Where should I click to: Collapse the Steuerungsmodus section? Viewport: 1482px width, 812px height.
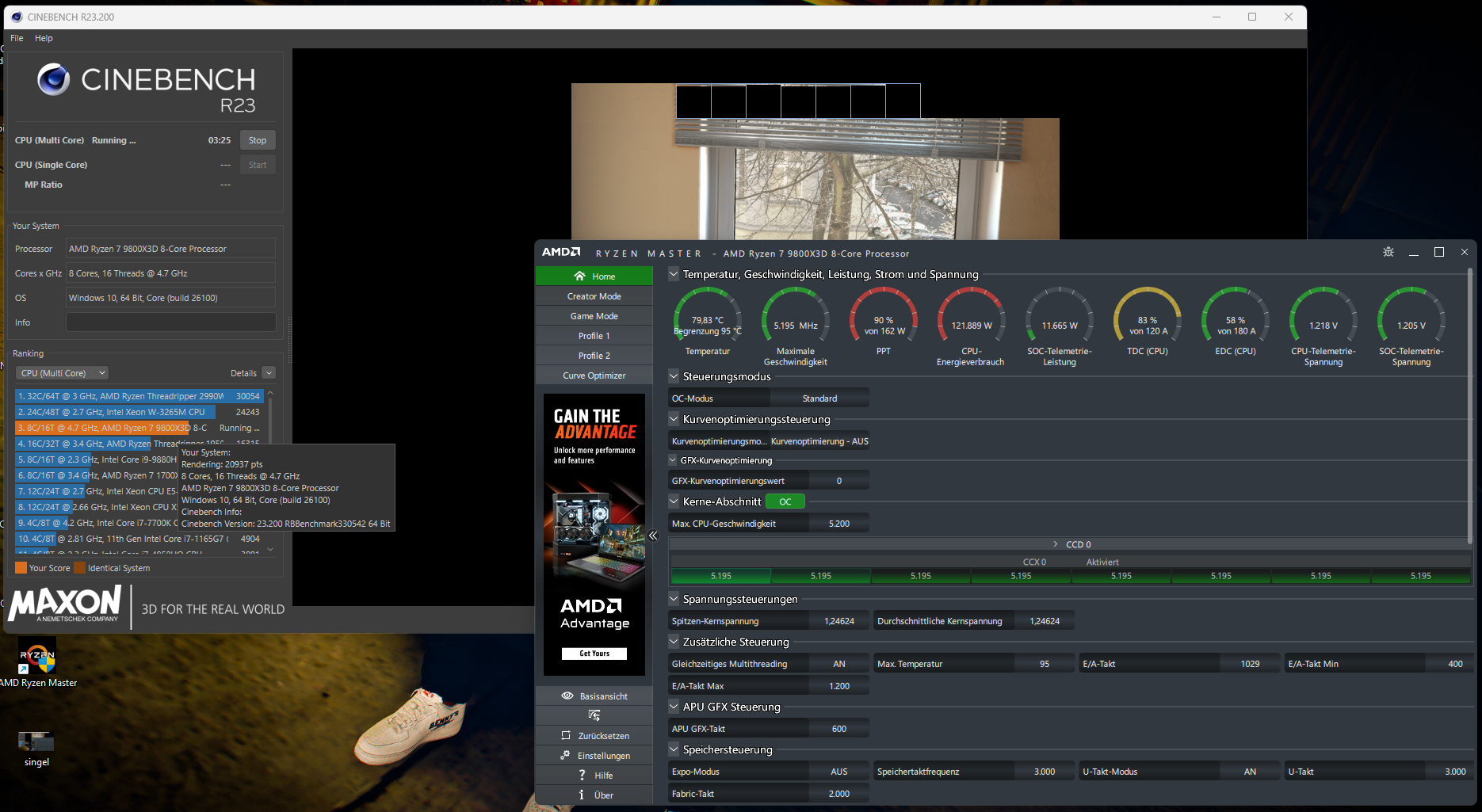point(674,376)
